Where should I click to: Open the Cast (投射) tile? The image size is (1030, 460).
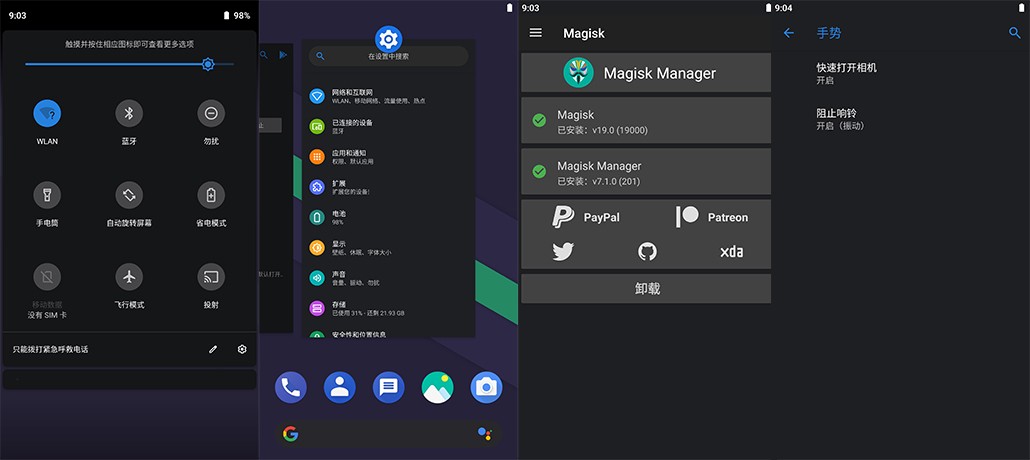(211, 277)
